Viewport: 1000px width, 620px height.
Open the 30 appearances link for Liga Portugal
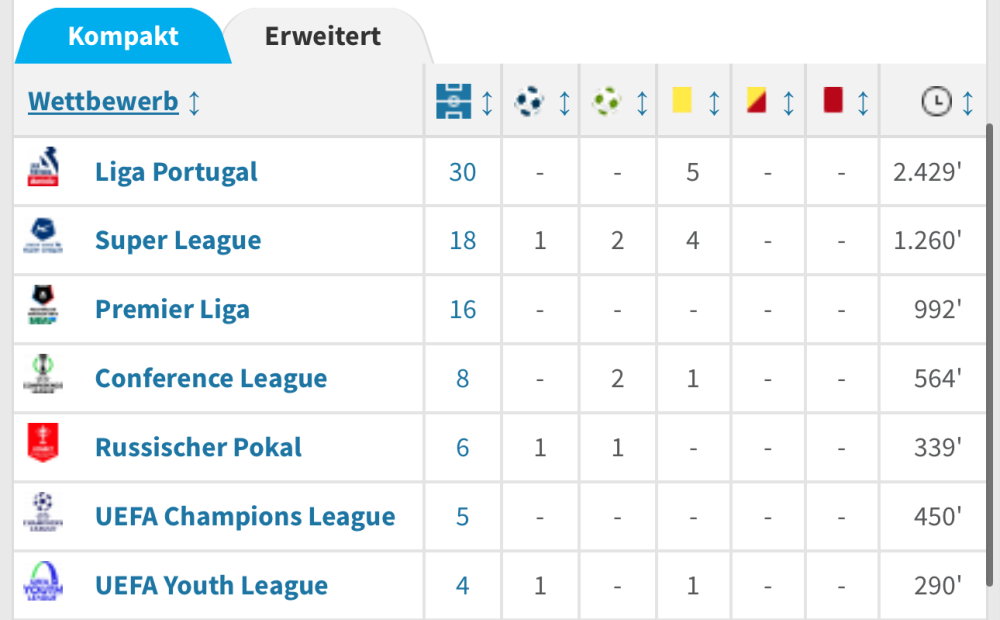[x=462, y=172]
